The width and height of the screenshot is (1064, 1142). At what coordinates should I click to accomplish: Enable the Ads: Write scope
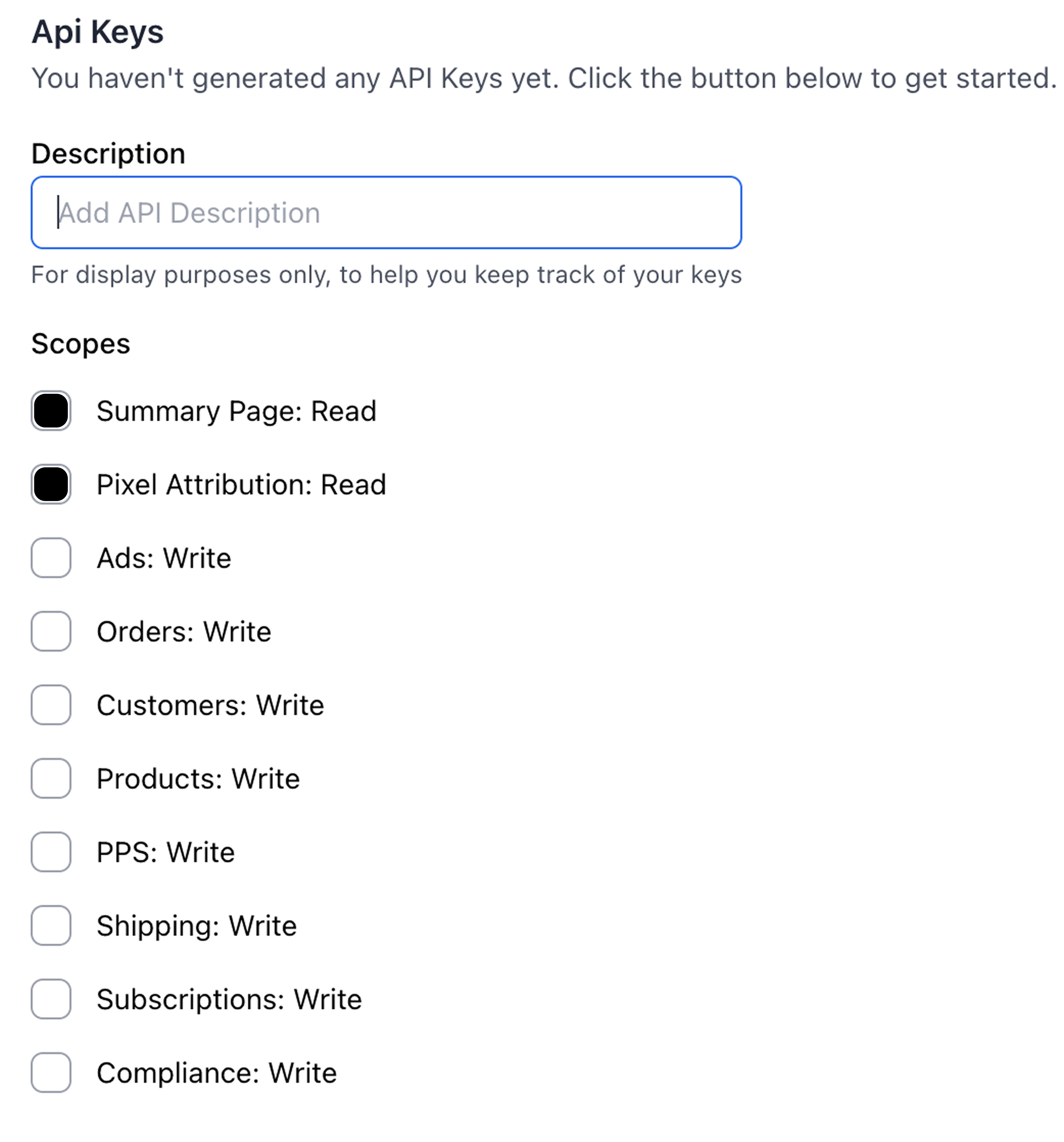51,558
